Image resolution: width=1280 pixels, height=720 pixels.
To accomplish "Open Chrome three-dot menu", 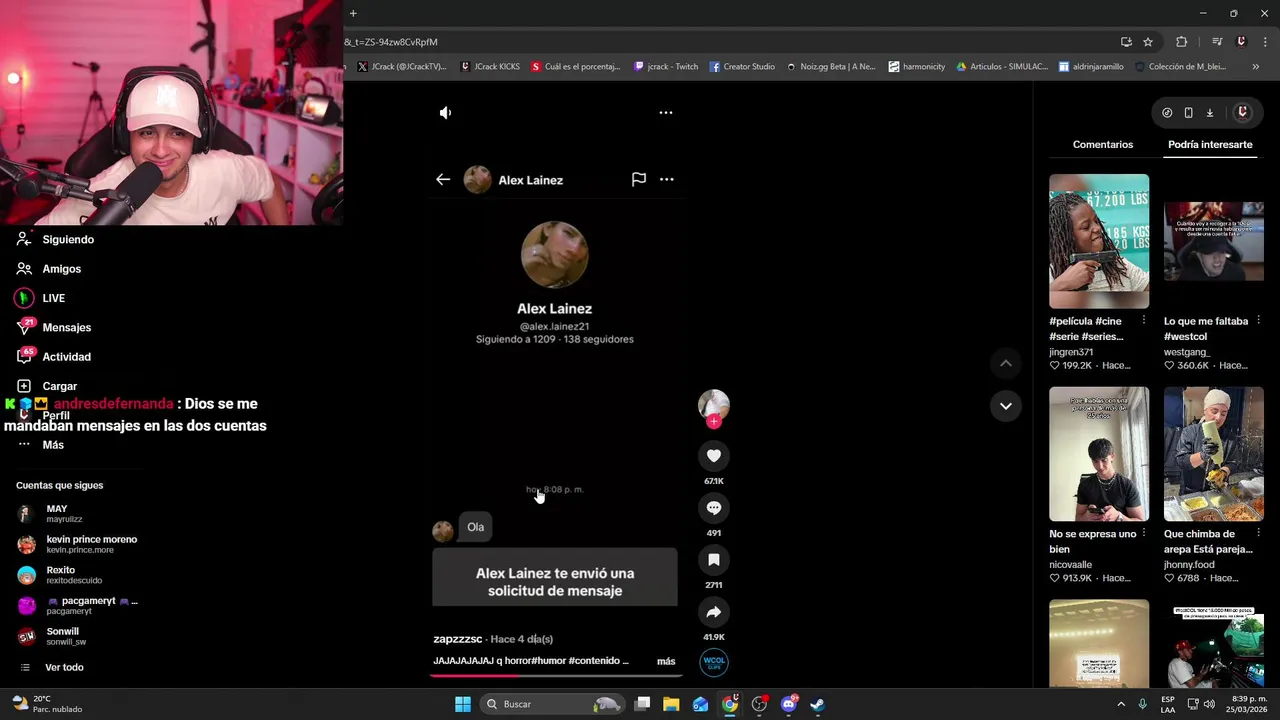I will click(x=1265, y=42).
